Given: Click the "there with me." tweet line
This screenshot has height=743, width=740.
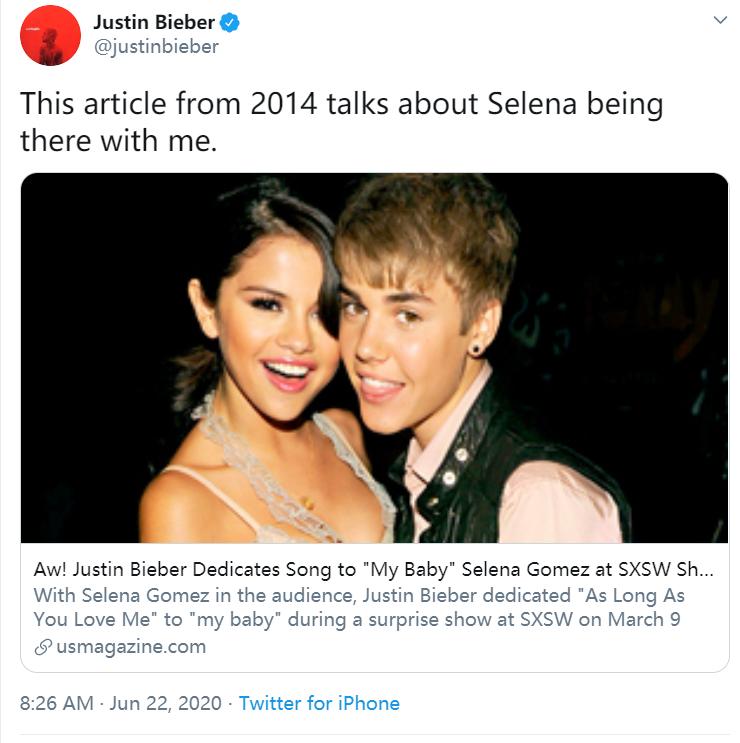Looking at the screenshot, I should coord(118,140).
